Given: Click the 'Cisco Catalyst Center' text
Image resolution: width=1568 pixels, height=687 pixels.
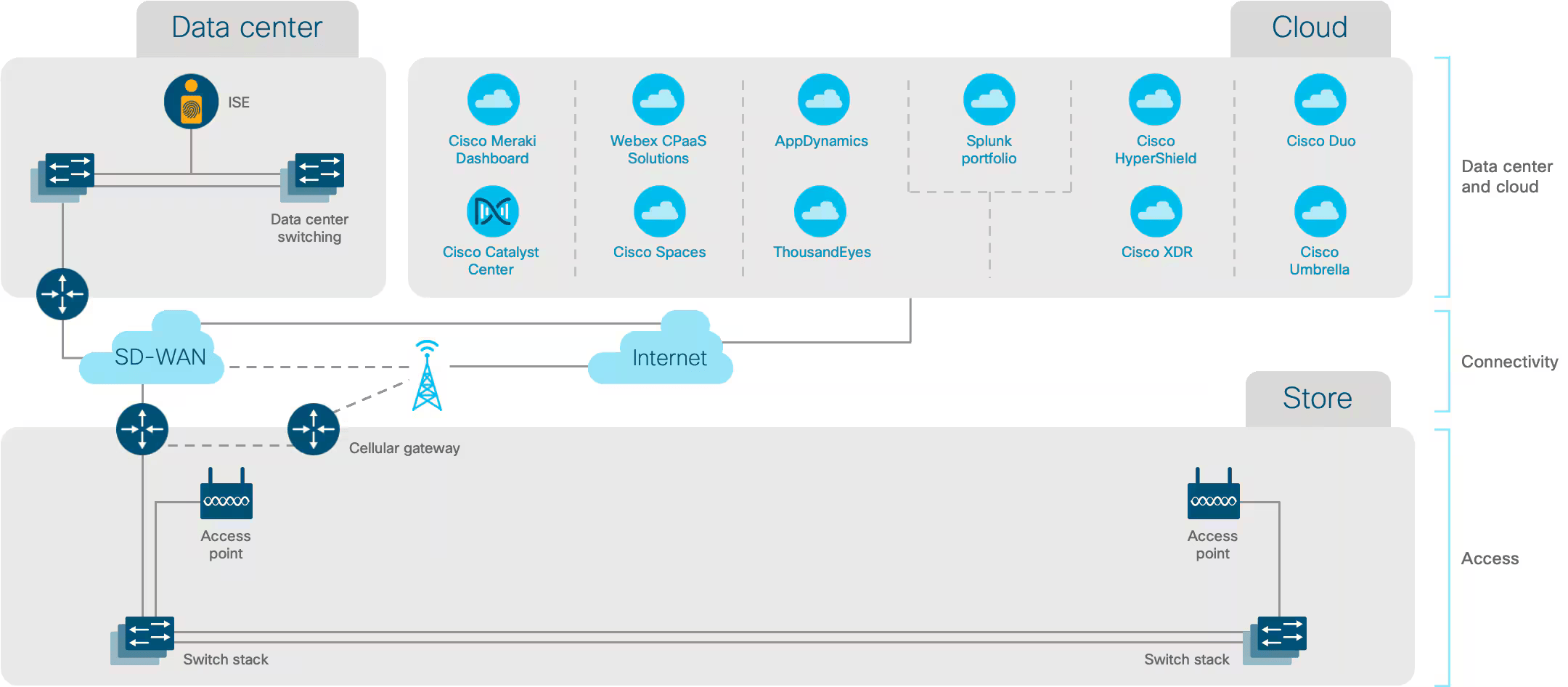Looking at the screenshot, I should point(491,261).
